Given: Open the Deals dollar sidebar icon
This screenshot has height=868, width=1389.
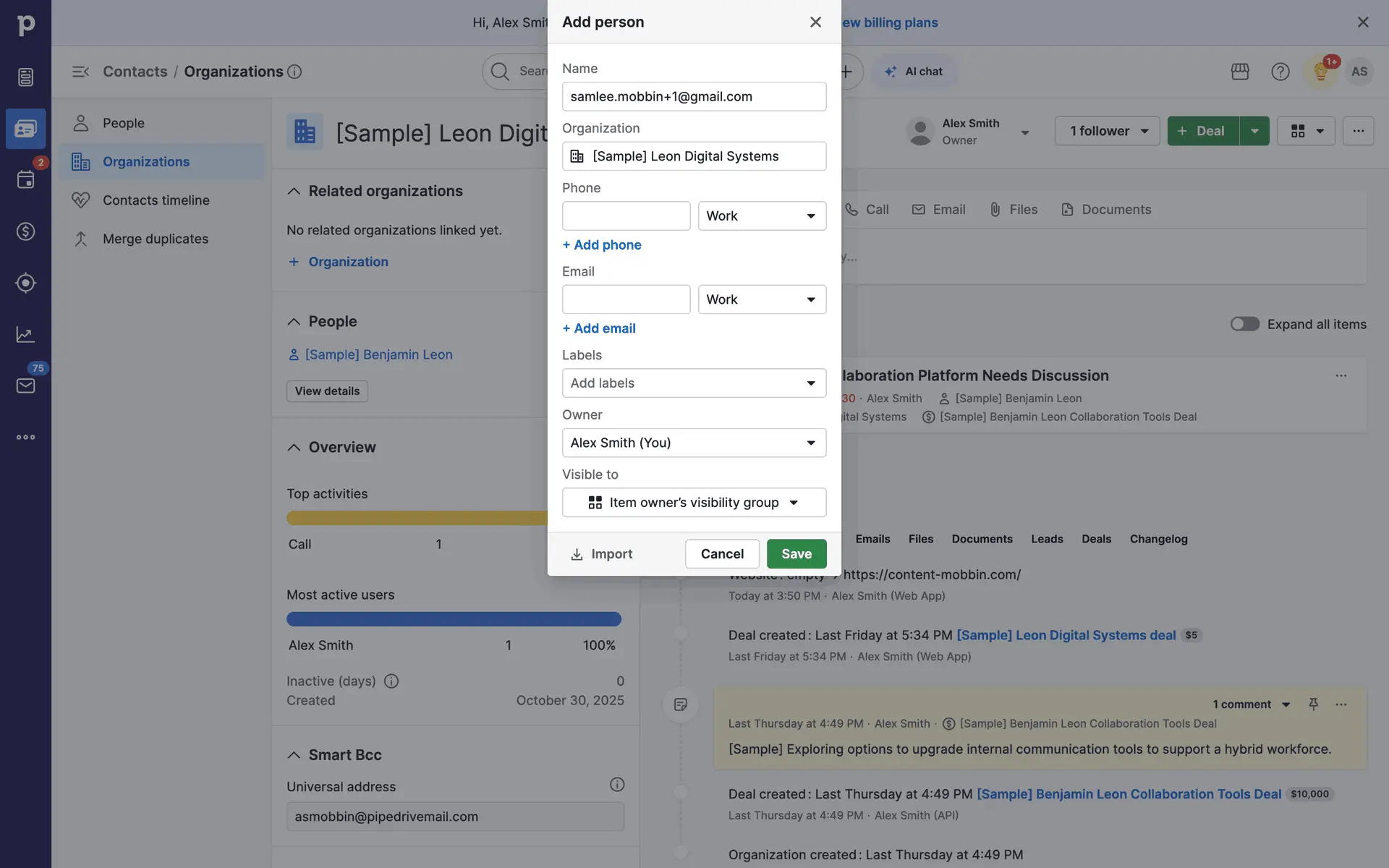Looking at the screenshot, I should tap(25, 231).
